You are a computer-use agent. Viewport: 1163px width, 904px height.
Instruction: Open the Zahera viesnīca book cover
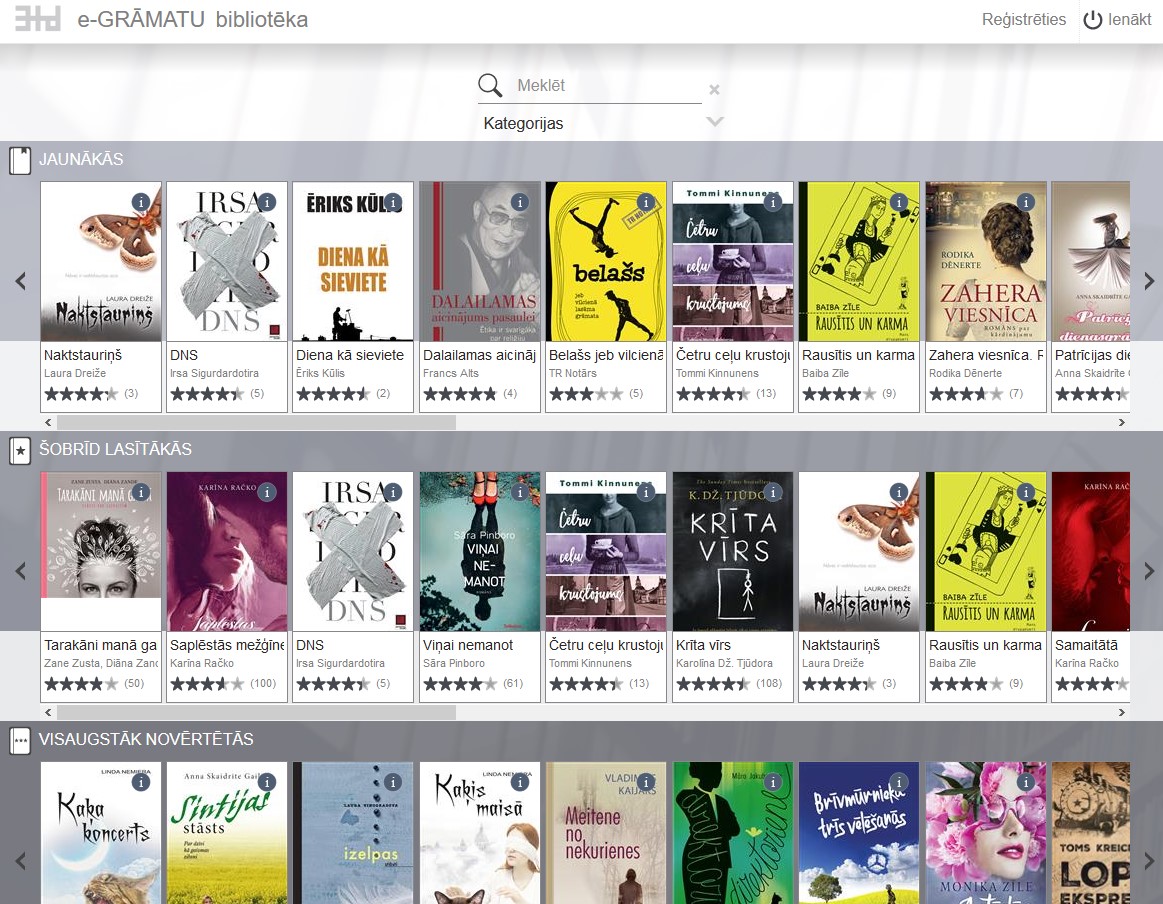(x=986, y=262)
